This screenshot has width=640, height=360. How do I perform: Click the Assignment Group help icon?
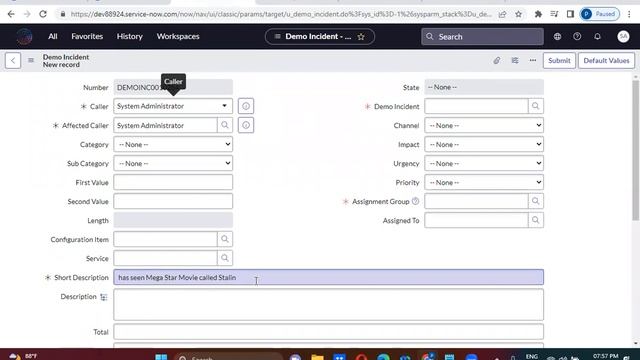(415, 201)
